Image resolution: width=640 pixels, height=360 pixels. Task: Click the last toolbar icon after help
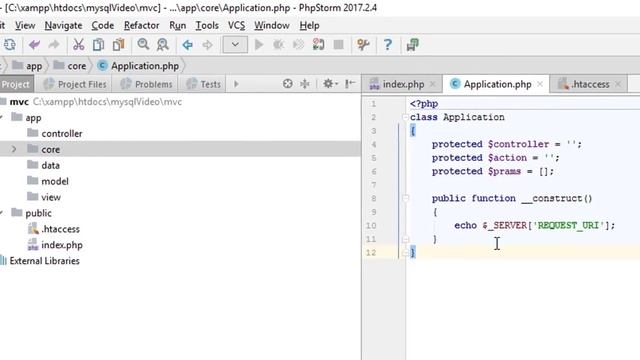click(412, 44)
